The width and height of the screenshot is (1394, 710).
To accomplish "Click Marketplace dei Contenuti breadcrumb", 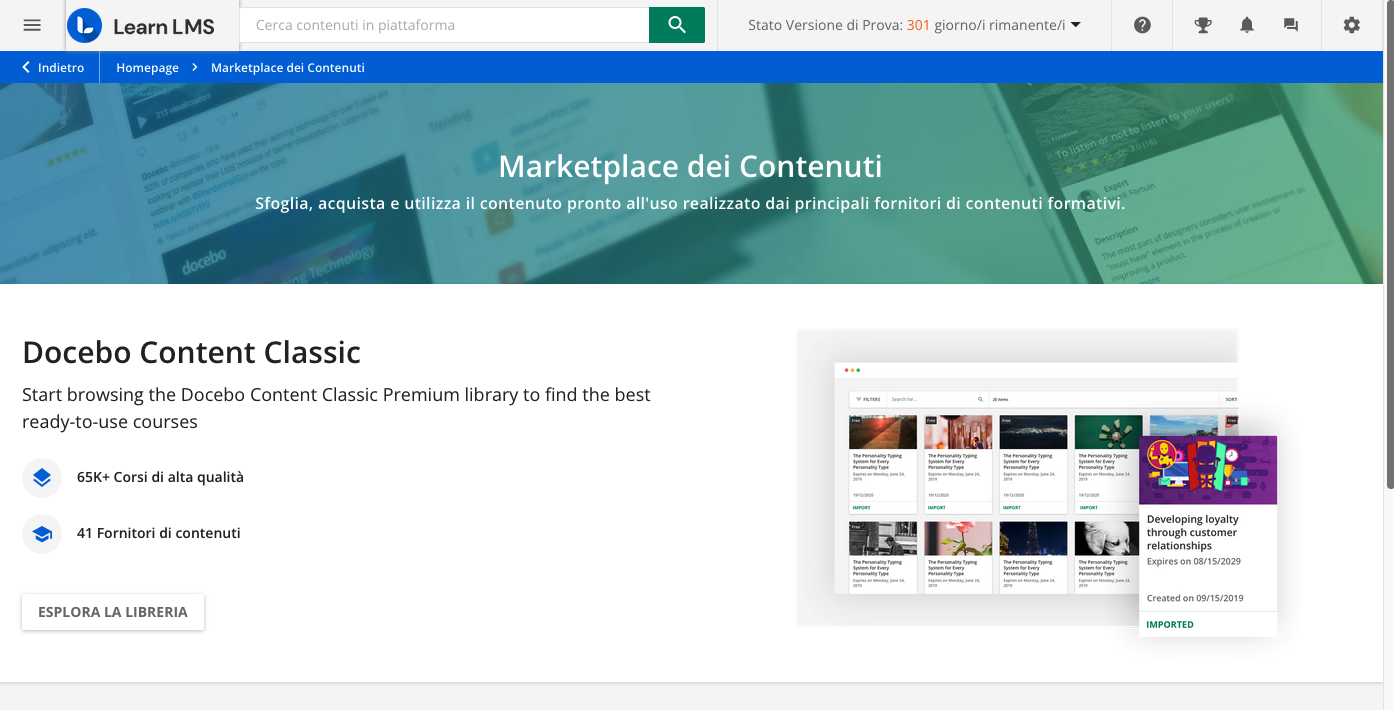I will tap(288, 67).
